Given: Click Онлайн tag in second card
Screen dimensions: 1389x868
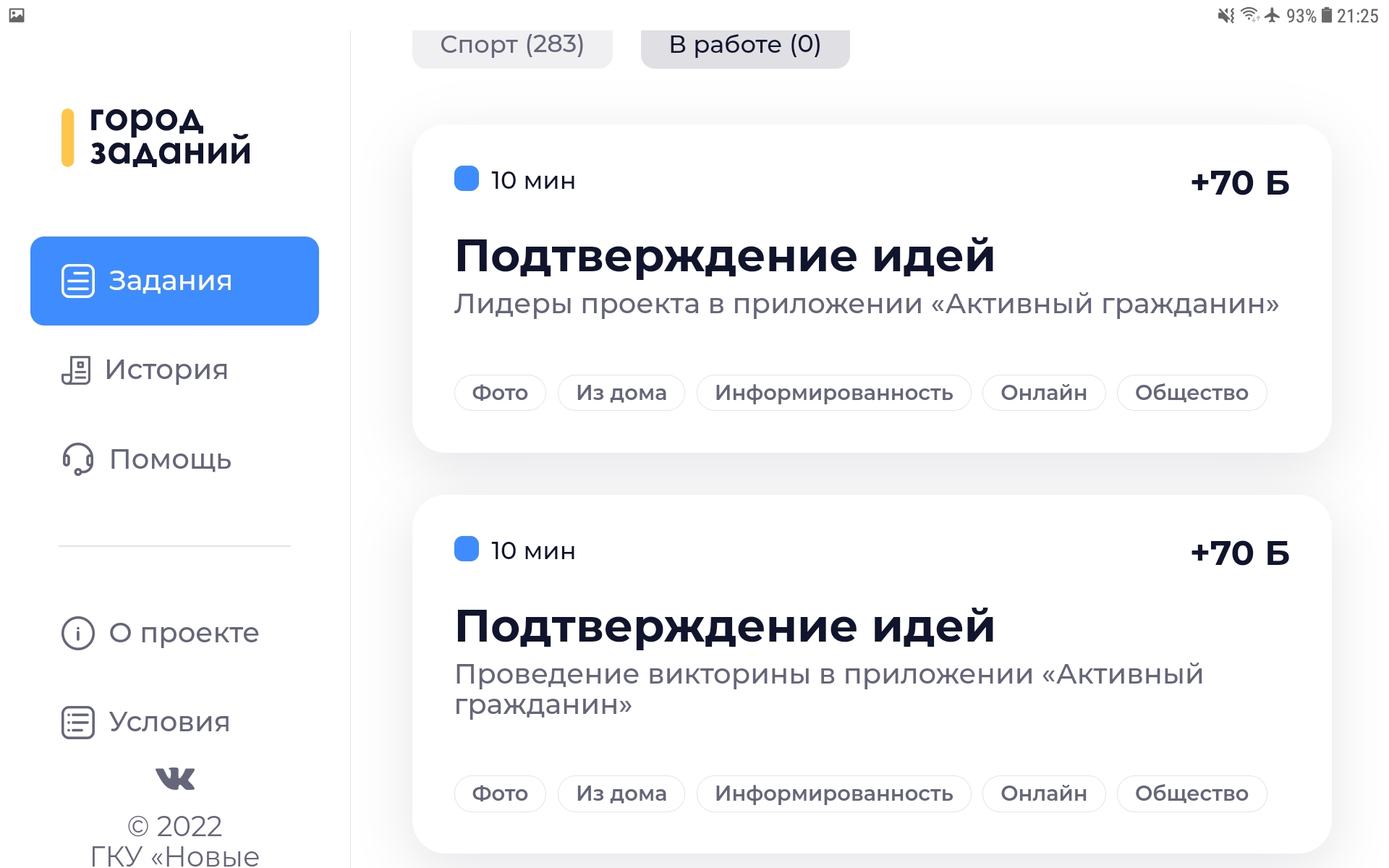Looking at the screenshot, I should point(1044,793).
